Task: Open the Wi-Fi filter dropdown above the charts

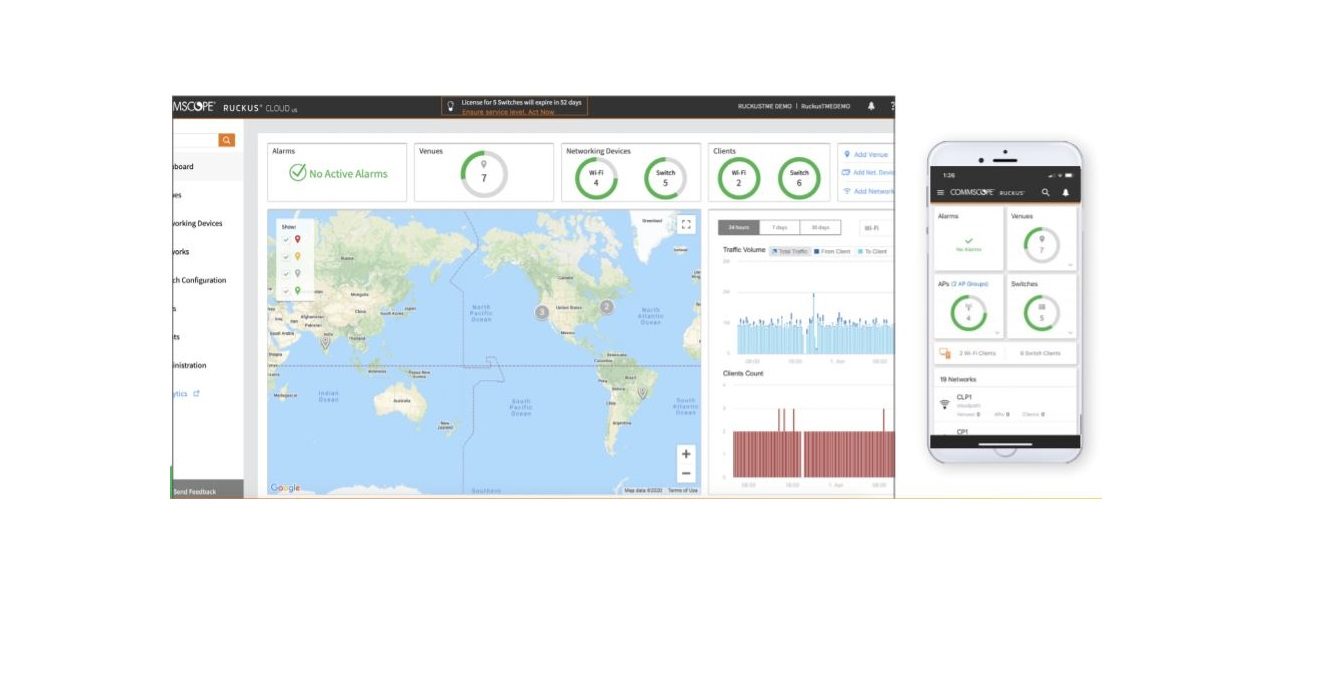Action: (872, 225)
